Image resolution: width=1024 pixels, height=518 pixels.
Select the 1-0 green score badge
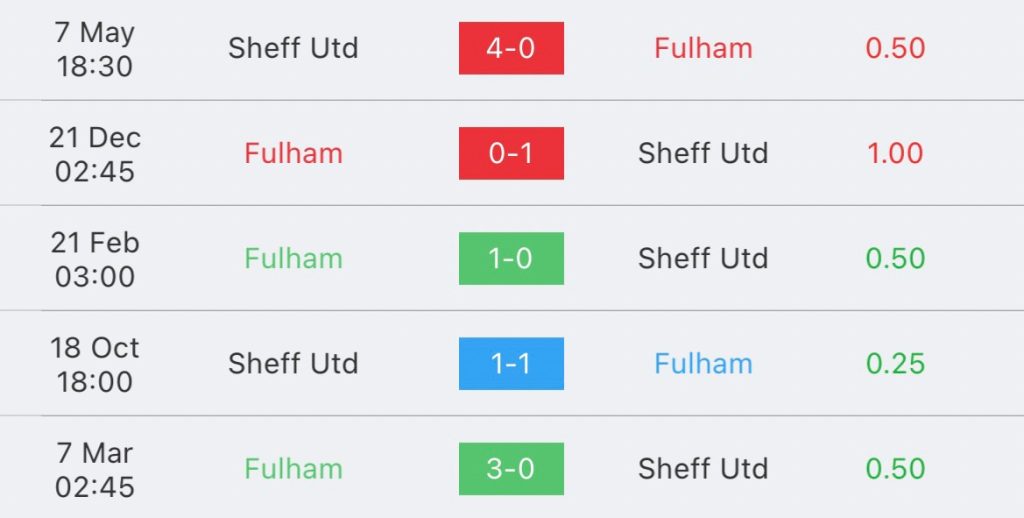511,259
